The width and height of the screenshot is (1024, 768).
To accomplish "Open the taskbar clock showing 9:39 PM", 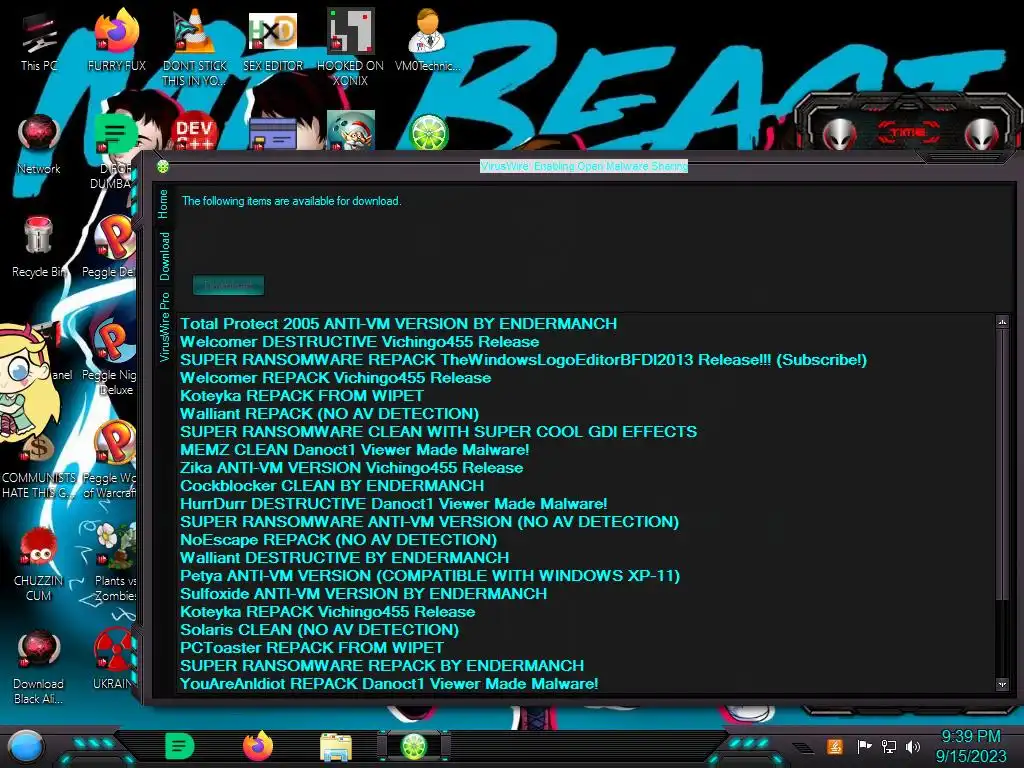I will (x=971, y=746).
